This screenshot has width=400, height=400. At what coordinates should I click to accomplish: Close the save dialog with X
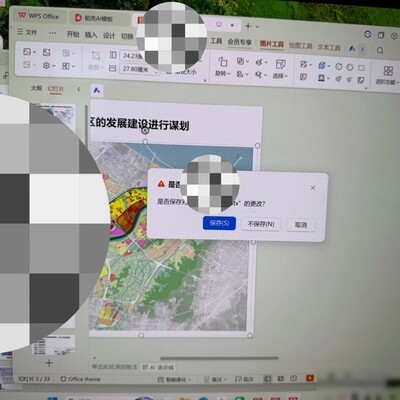click(x=313, y=188)
